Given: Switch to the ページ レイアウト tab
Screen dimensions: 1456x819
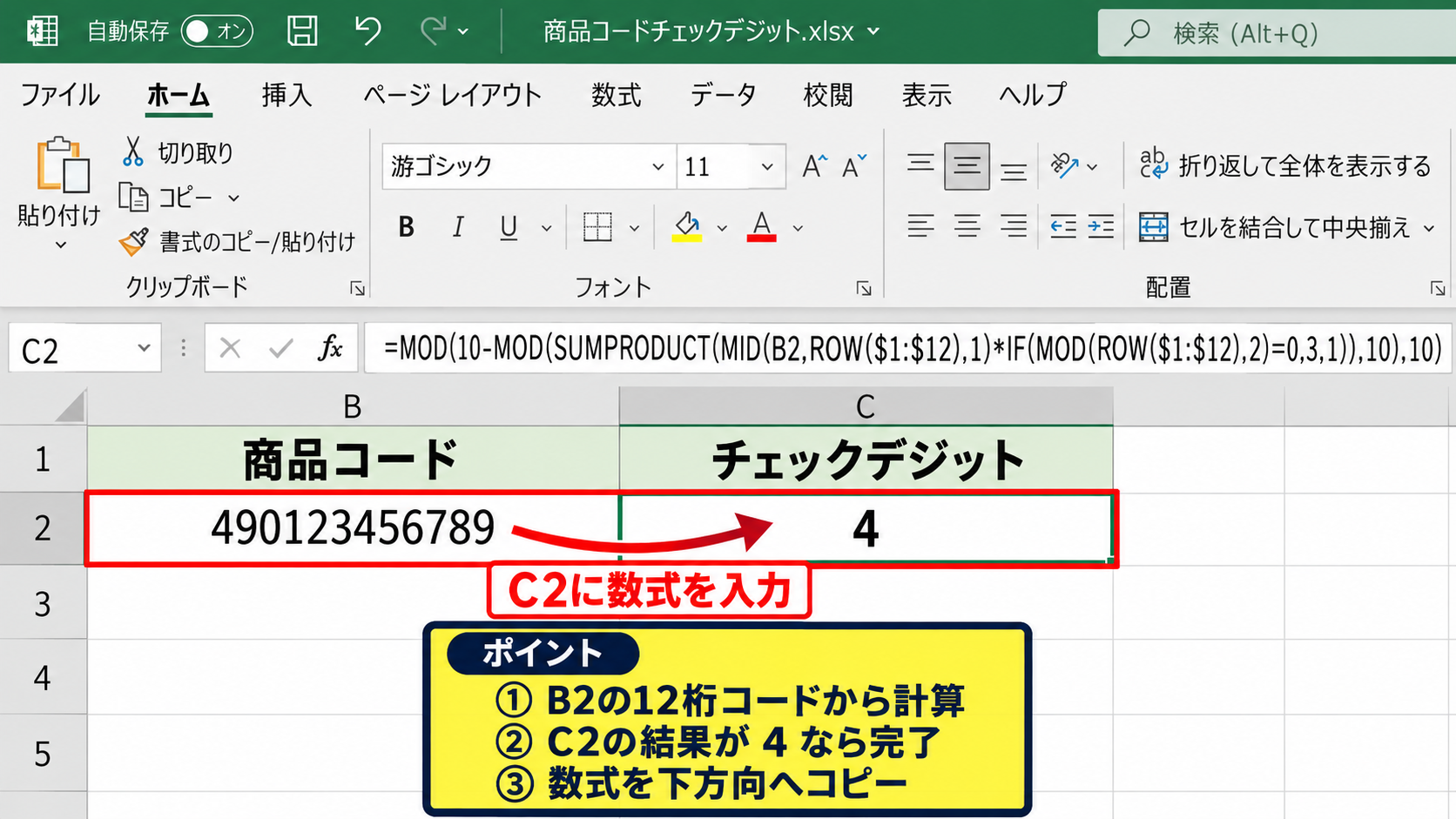Looking at the screenshot, I should (x=453, y=95).
